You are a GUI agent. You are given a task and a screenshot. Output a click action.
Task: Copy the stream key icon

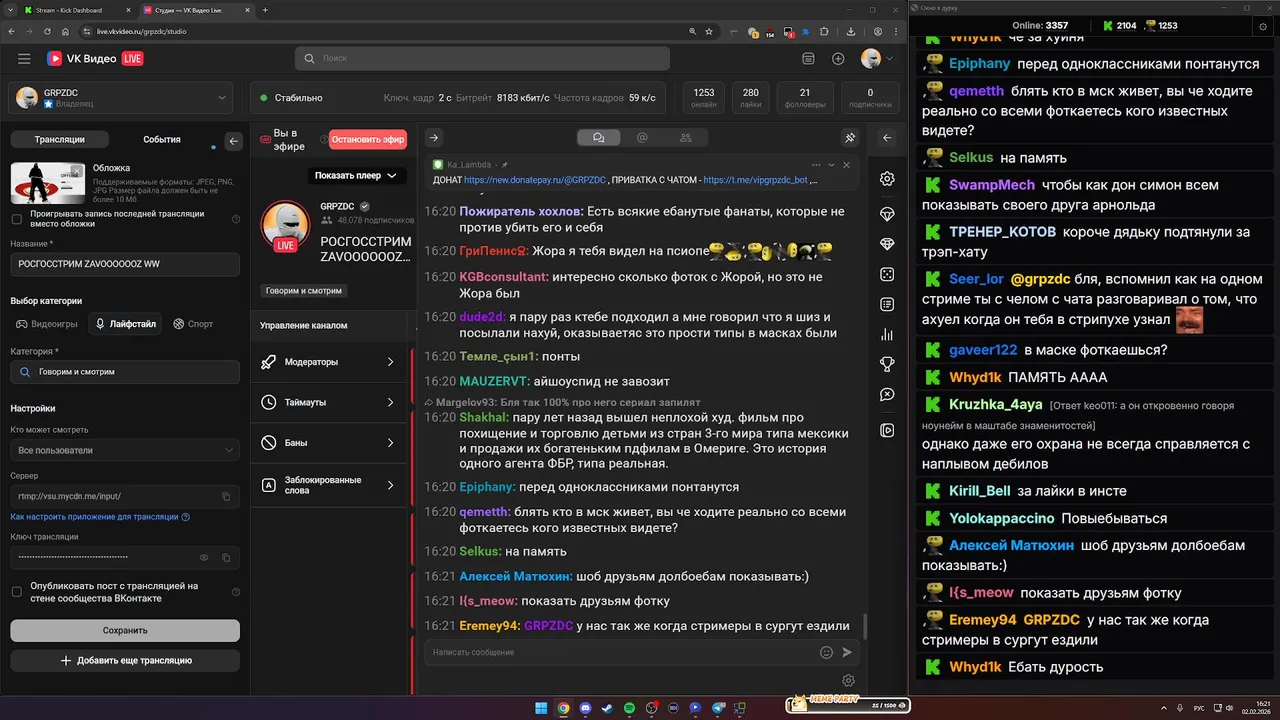(x=226, y=557)
